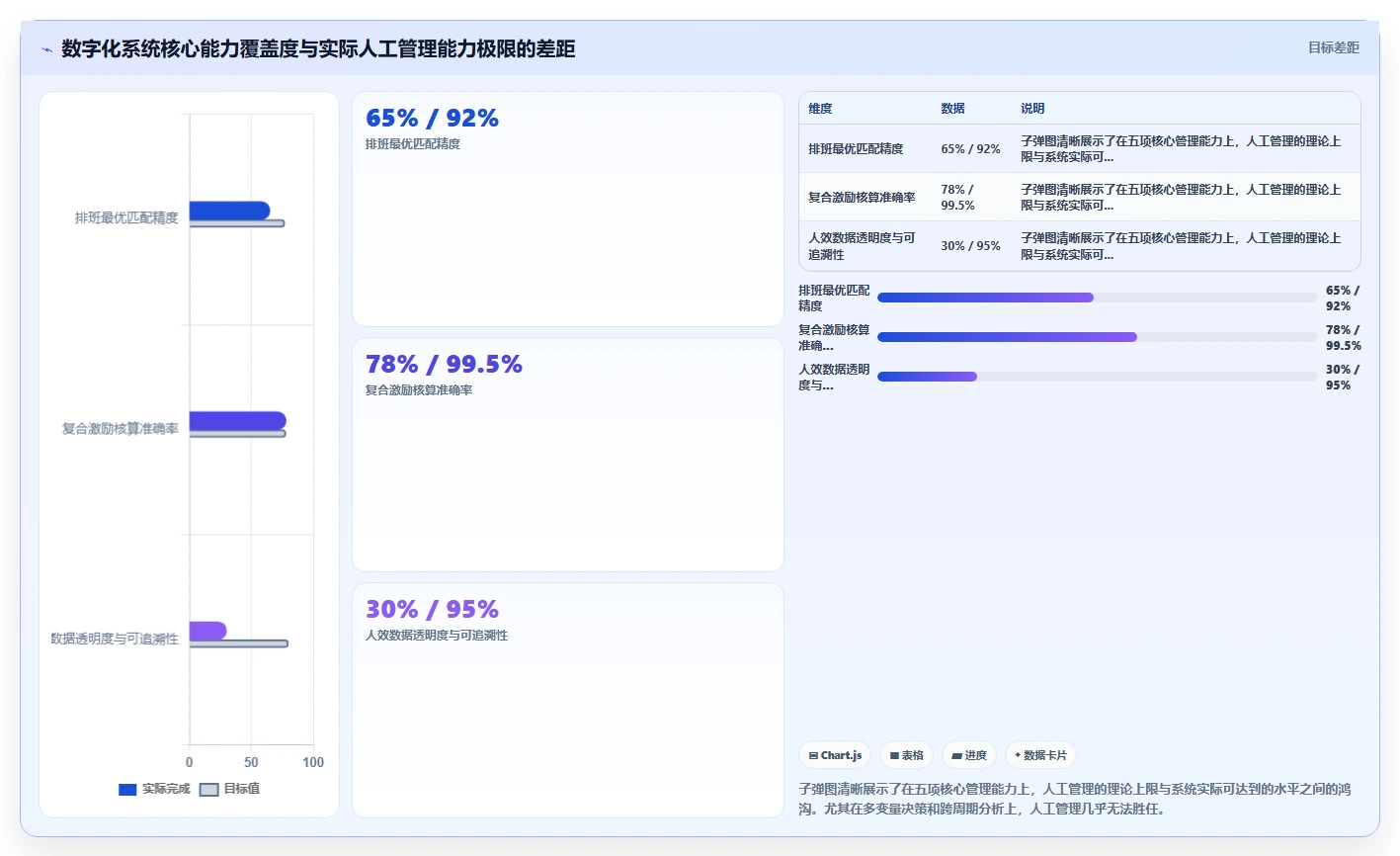Click the dashboard main title text
1400x856 pixels.
pyautogui.click(x=318, y=49)
